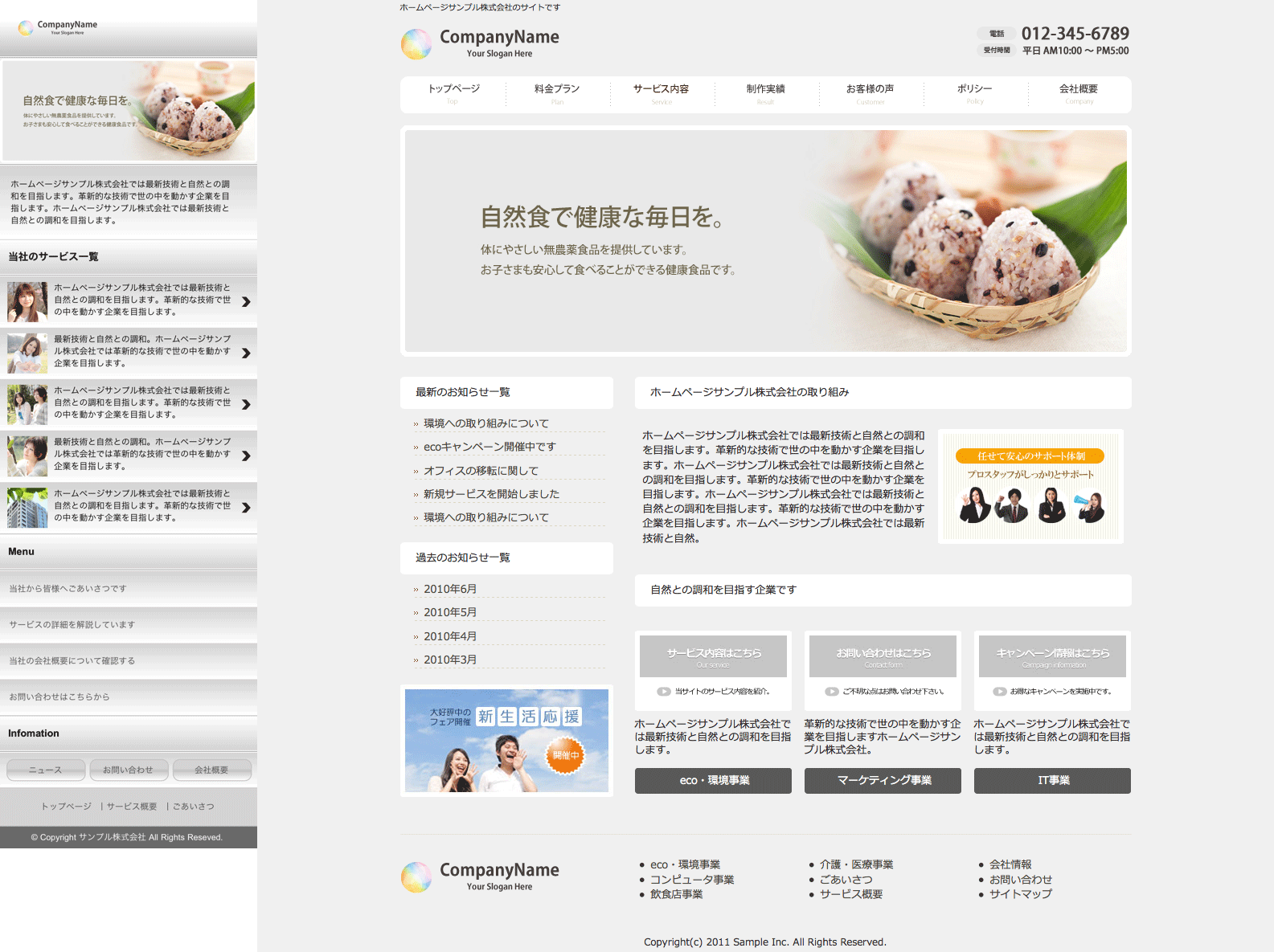1274x952 pixels.
Task: Expand the third service list item arrow
Action: point(246,405)
